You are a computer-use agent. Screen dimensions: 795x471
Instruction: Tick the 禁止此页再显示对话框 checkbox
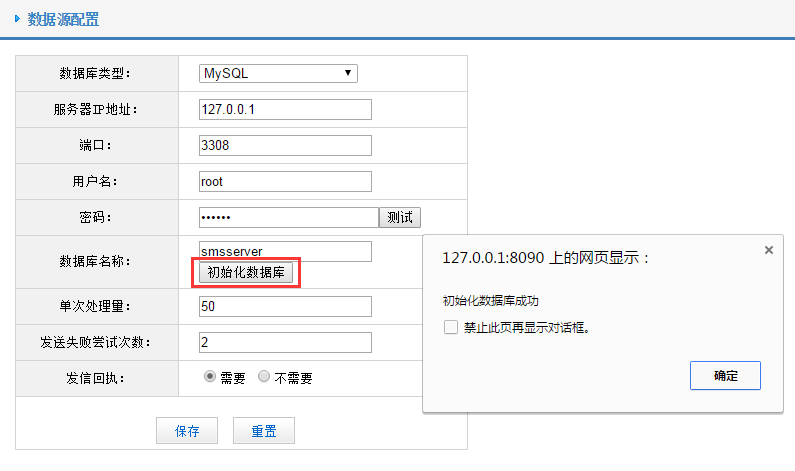tap(450, 327)
